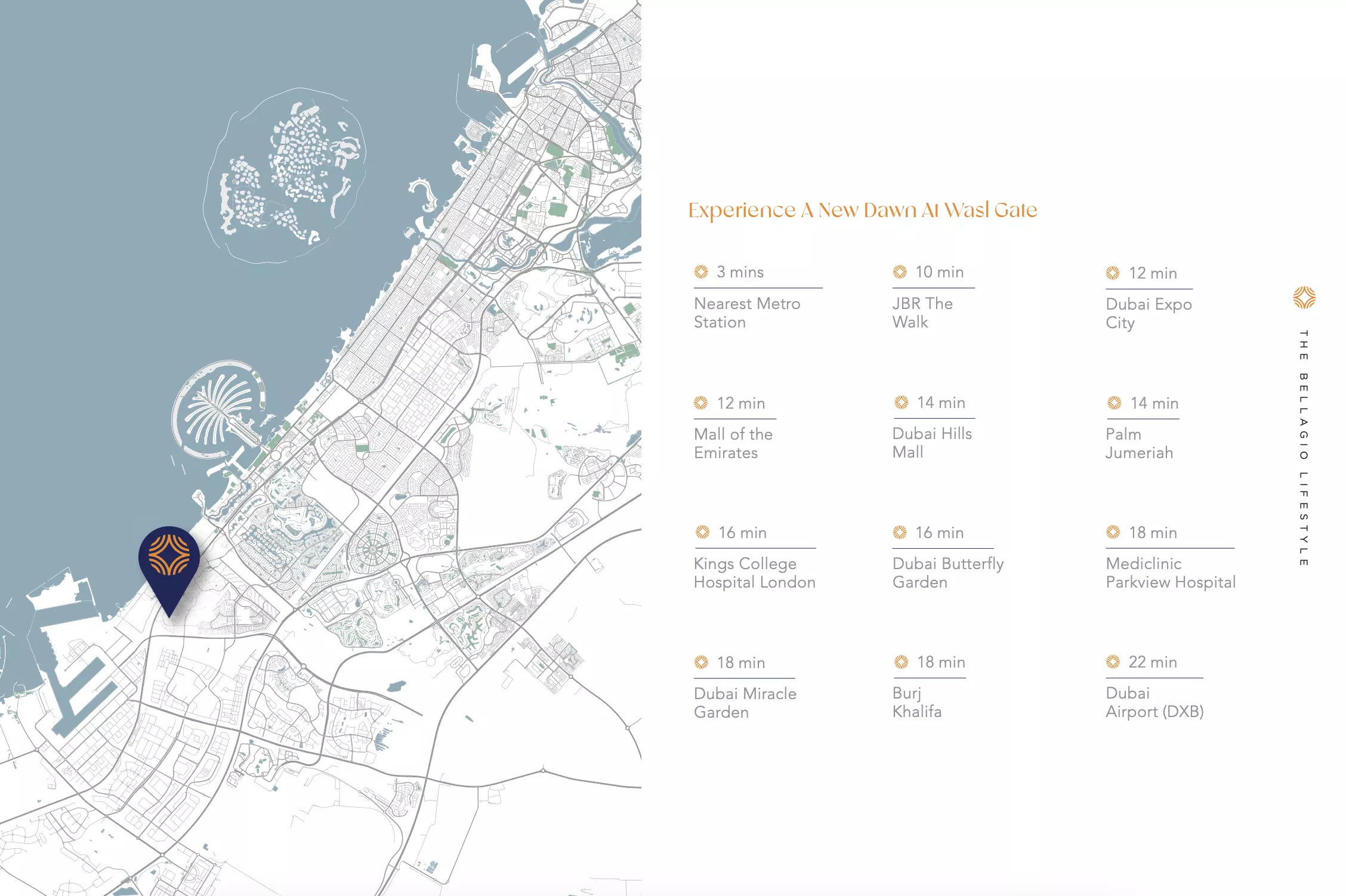
Task: Click the Nearest Metro Station label
Action: click(746, 313)
